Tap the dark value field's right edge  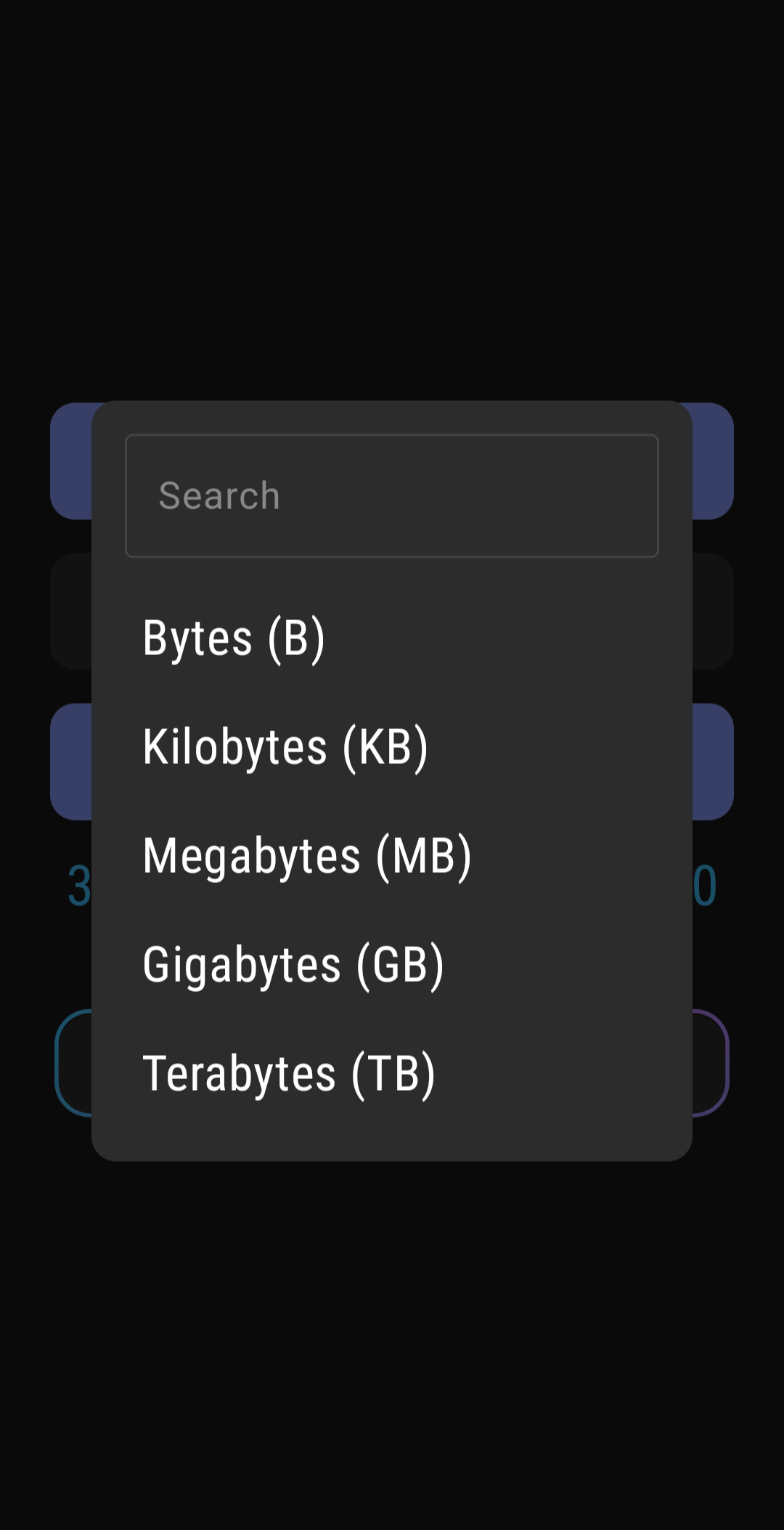coord(713,611)
